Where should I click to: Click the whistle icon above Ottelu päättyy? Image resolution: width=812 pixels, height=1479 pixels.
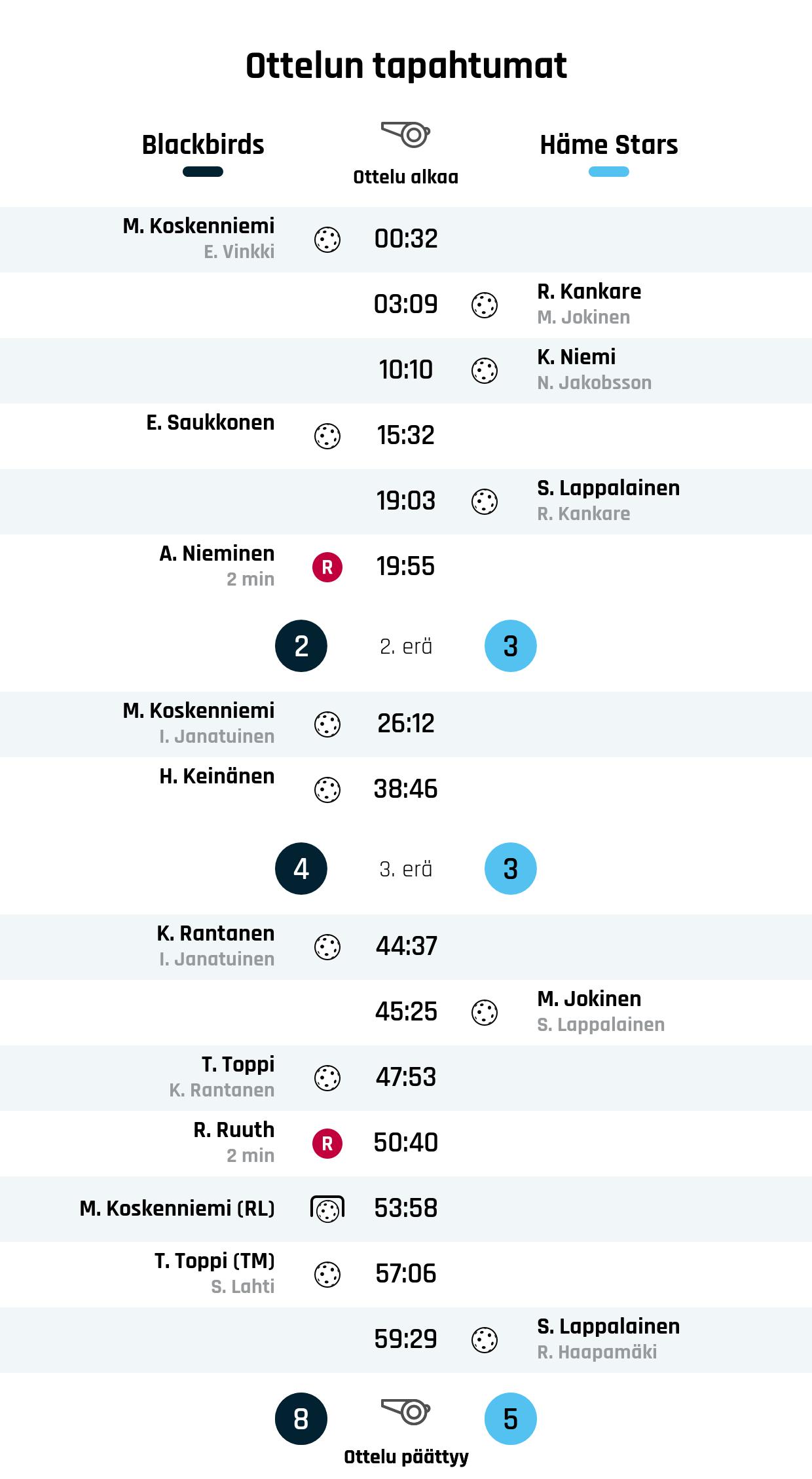click(405, 1411)
